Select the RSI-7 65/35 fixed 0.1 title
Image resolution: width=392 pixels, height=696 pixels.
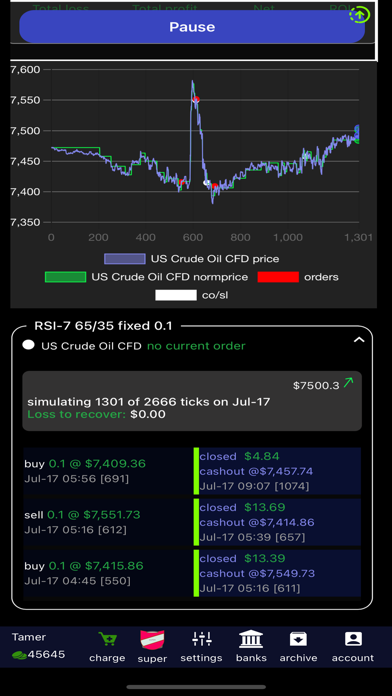pyautogui.click(x=103, y=326)
